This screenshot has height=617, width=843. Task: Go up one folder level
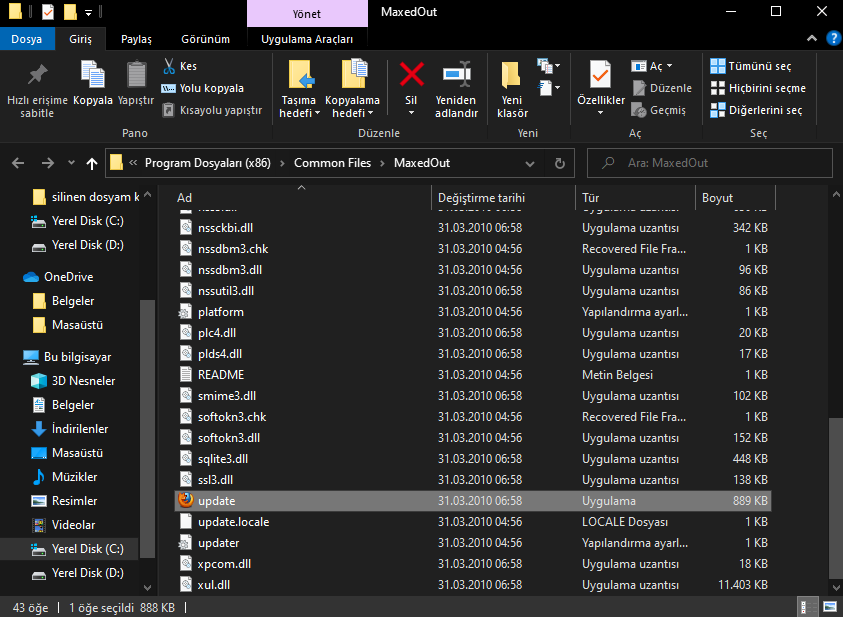(92, 163)
